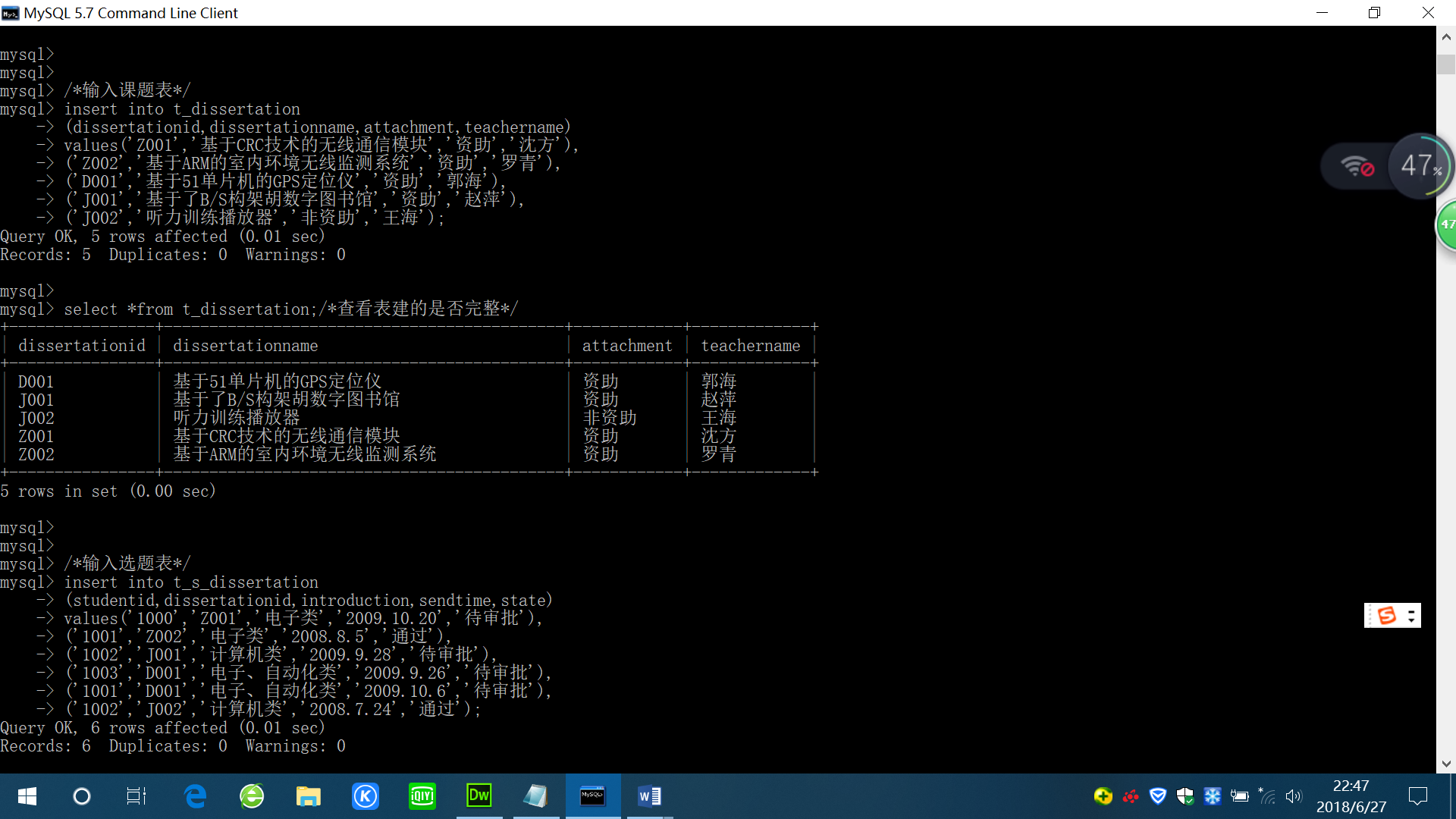Screen dimensions: 1456x819
Task: Launch Microsoft Edge from taskbar
Action: 196,796
